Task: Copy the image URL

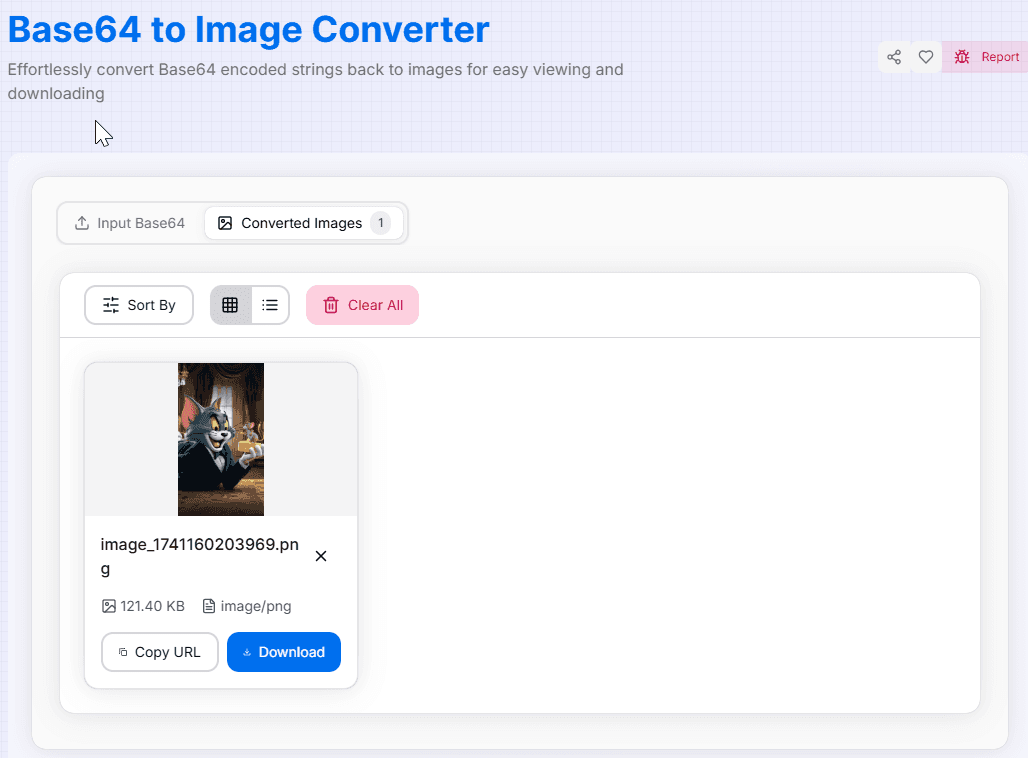Action: (159, 652)
